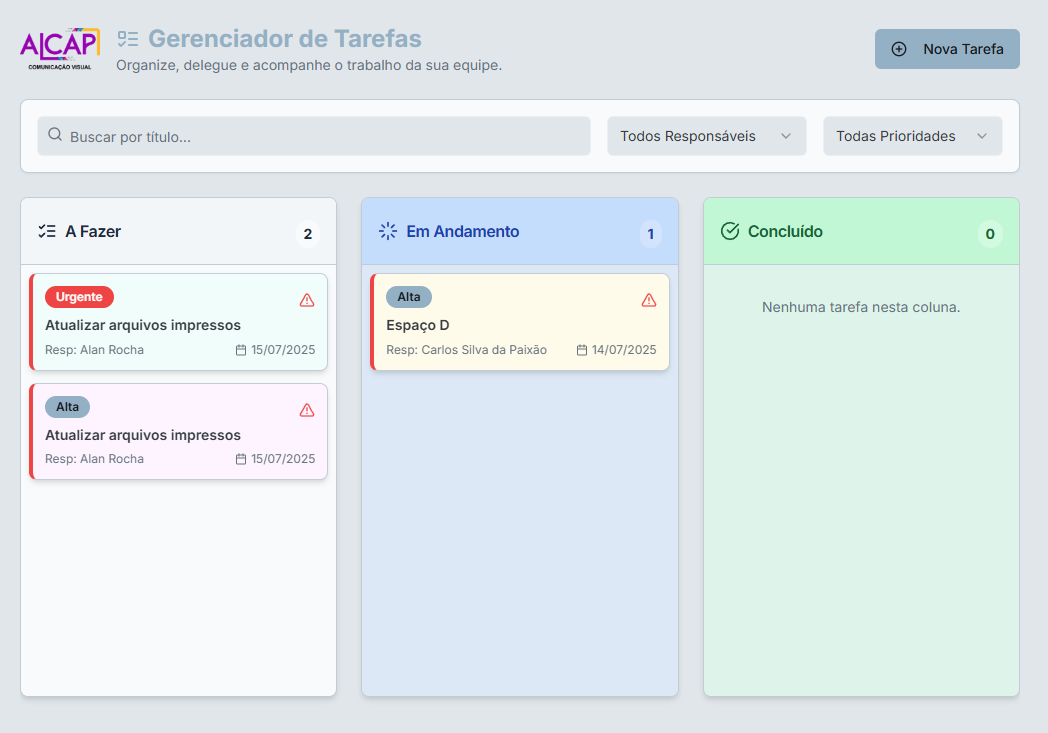
Task: Select the Alta badge on Espaço D
Action: [409, 296]
